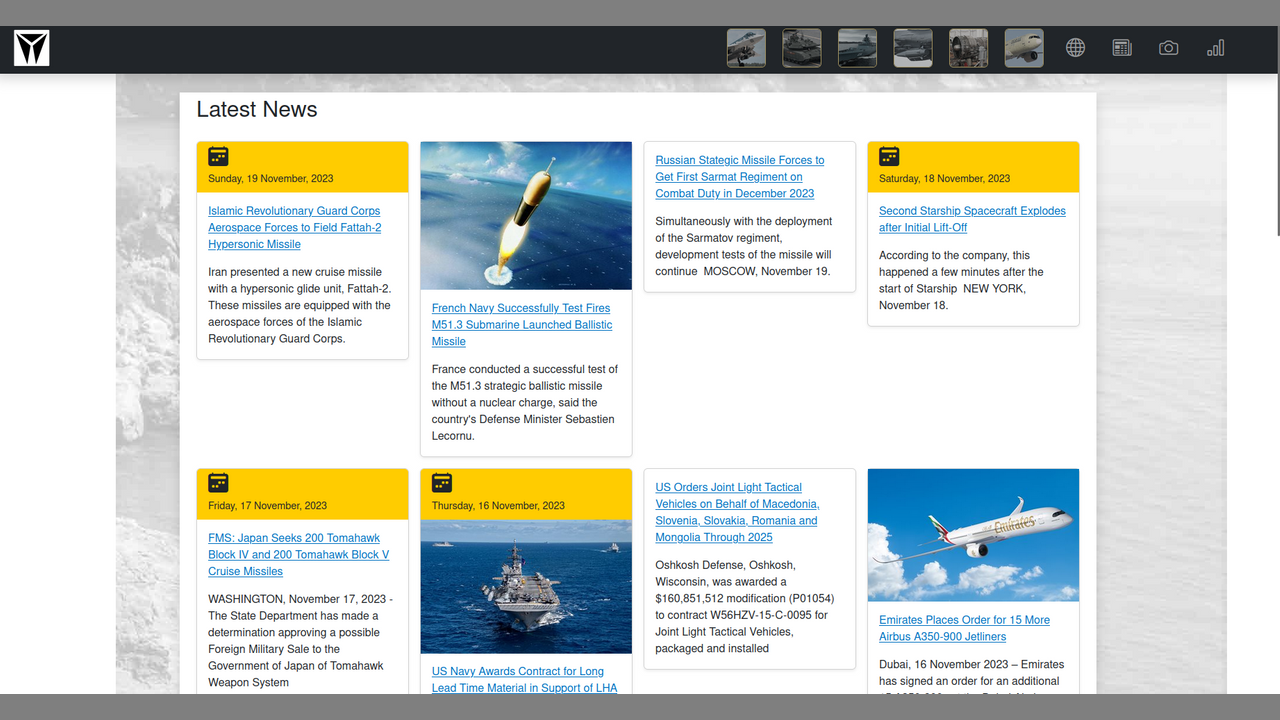
Task: Click the news icon in the header
Action: [1122, 48]
